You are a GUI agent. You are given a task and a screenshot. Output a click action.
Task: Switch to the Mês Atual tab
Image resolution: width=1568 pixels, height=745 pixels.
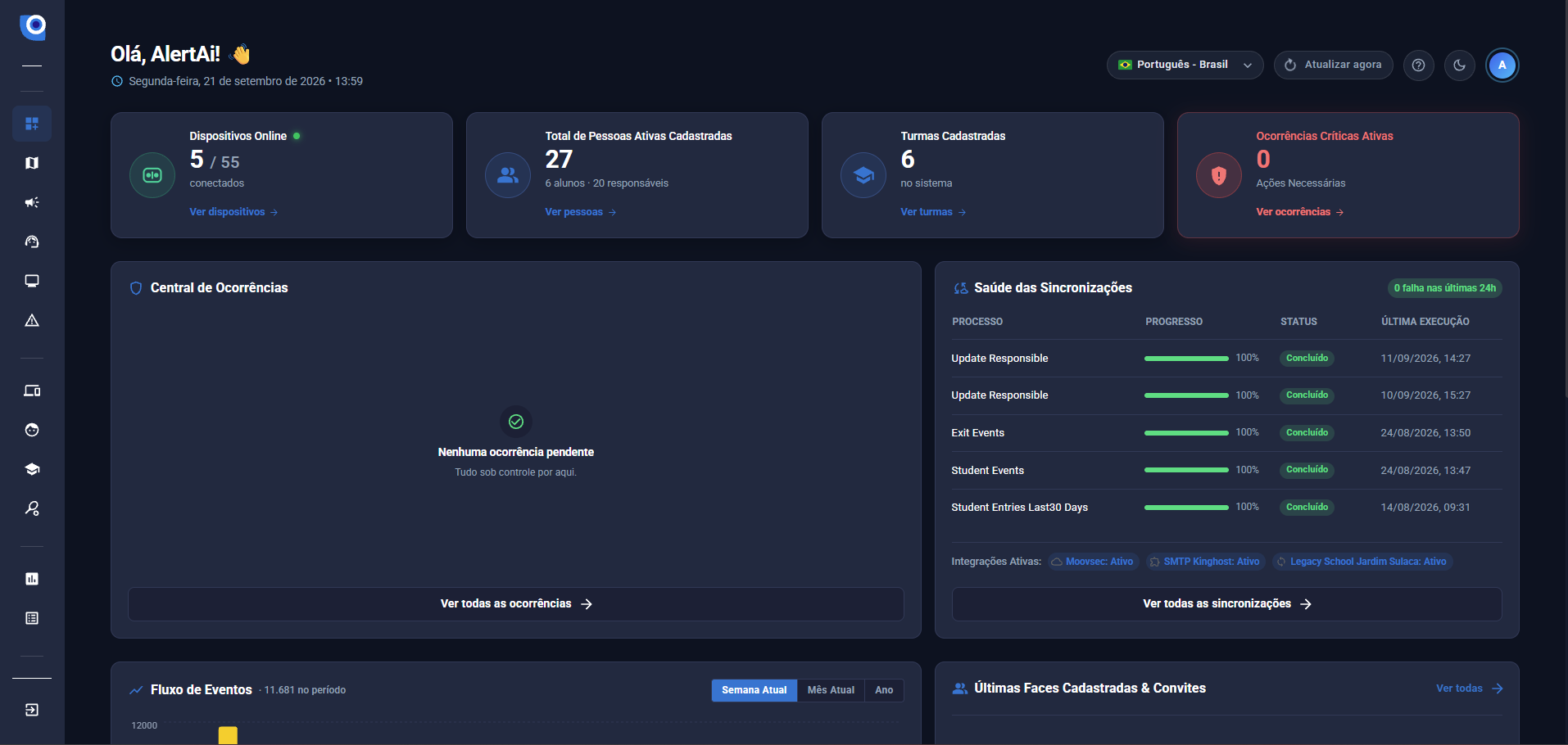831,690
